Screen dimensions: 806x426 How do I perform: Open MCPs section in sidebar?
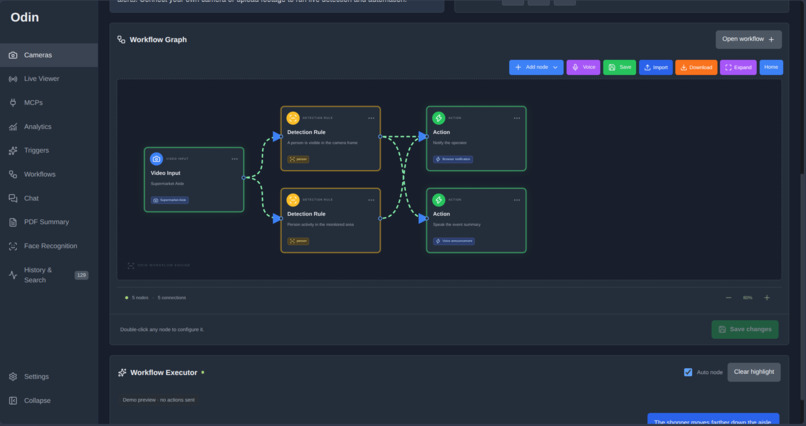[48, 103]
